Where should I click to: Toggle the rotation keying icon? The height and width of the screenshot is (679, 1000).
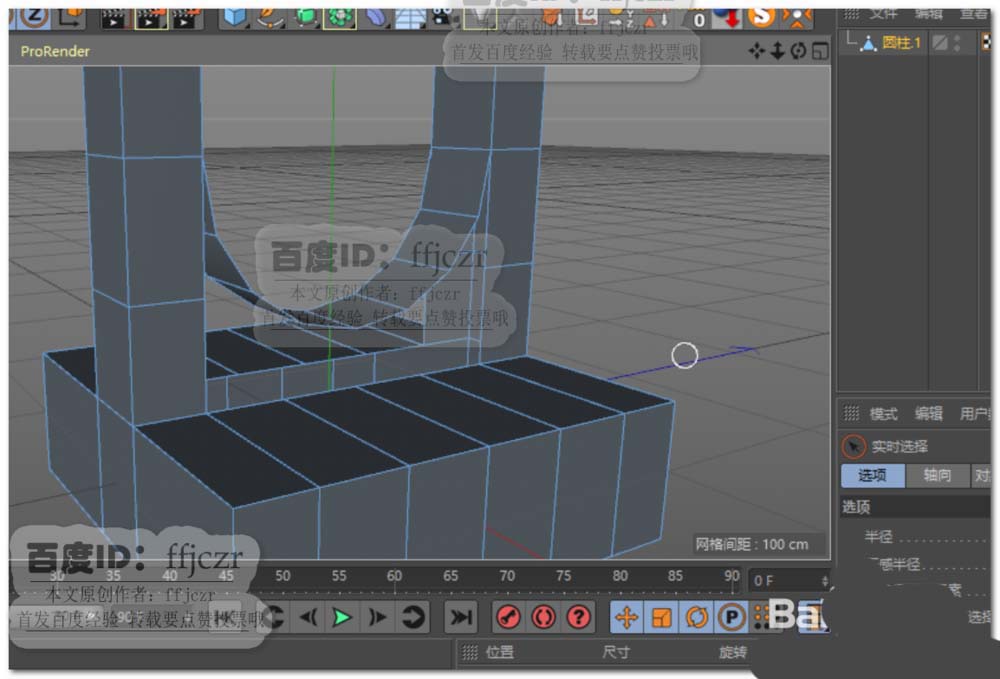(696, 617)
